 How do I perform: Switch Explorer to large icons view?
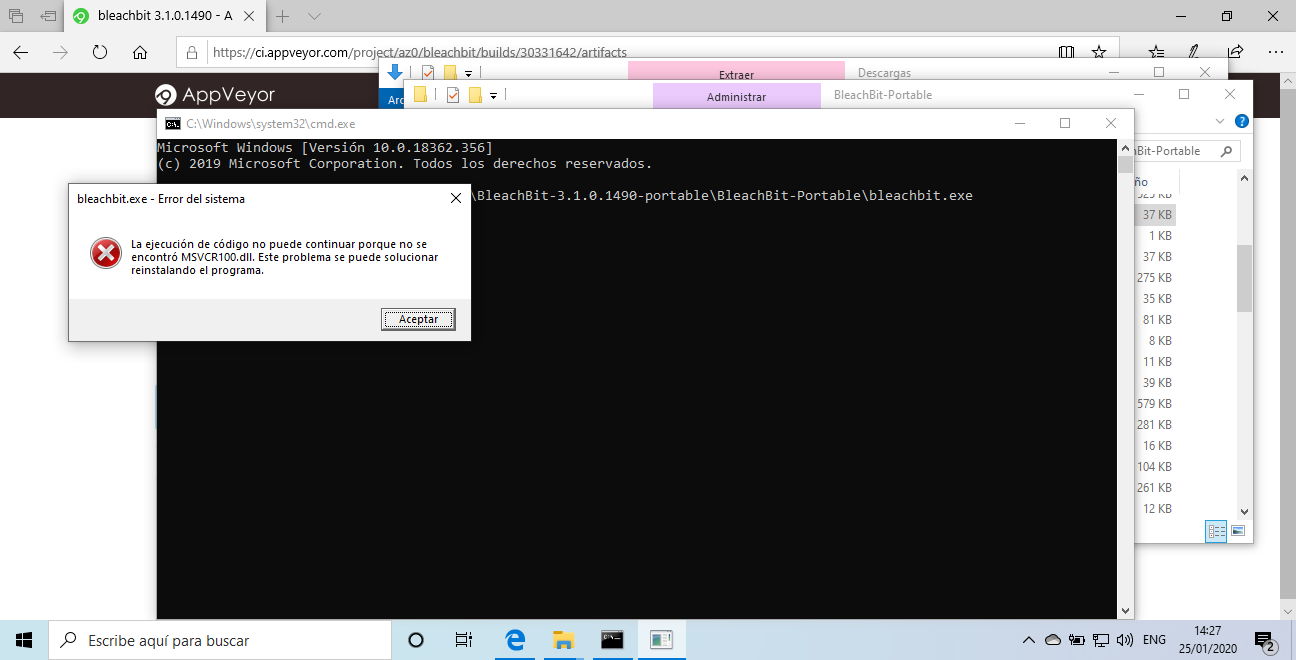(1238, 531)
